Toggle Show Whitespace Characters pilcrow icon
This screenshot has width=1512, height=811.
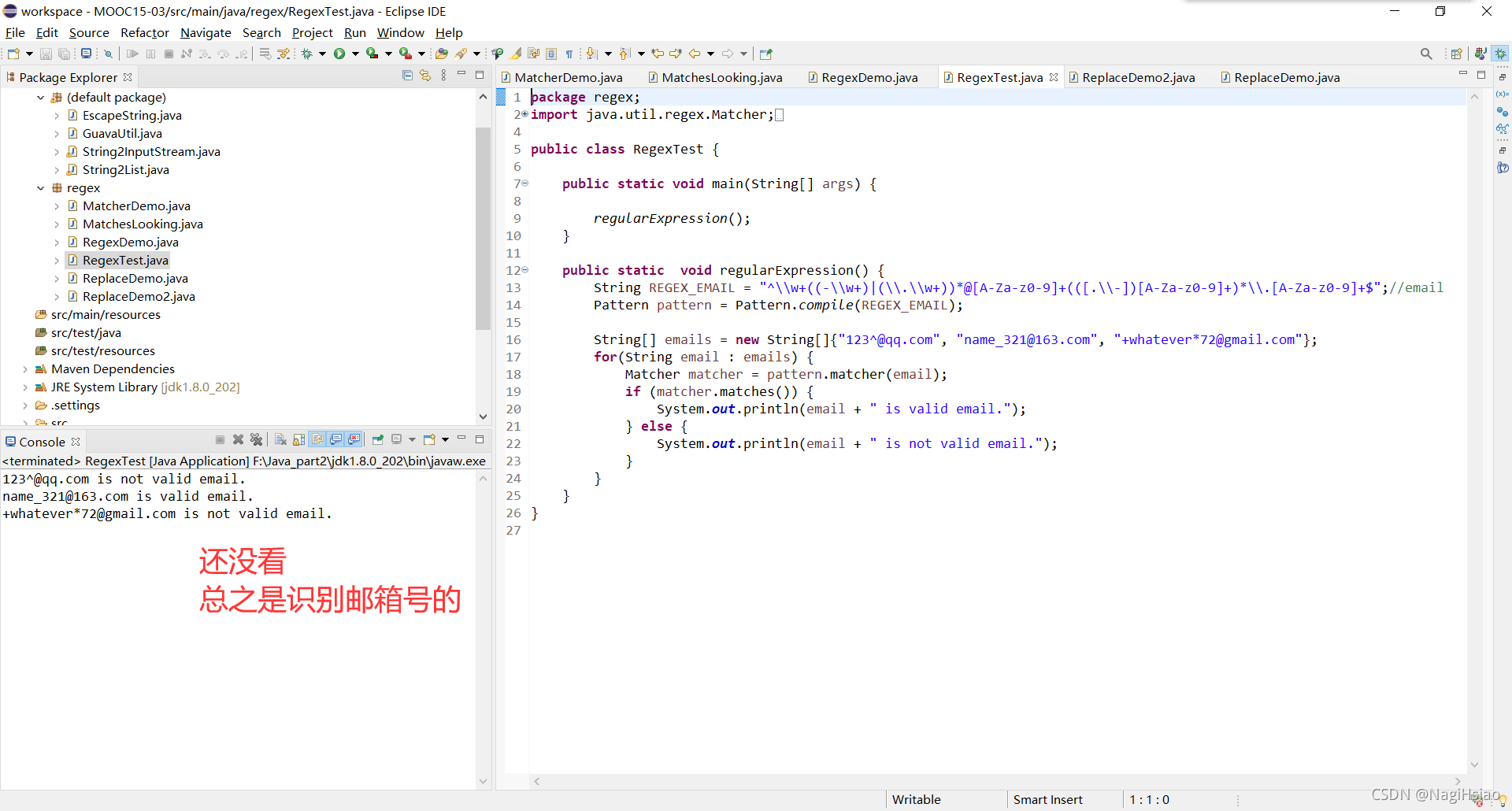pos(569,54)
